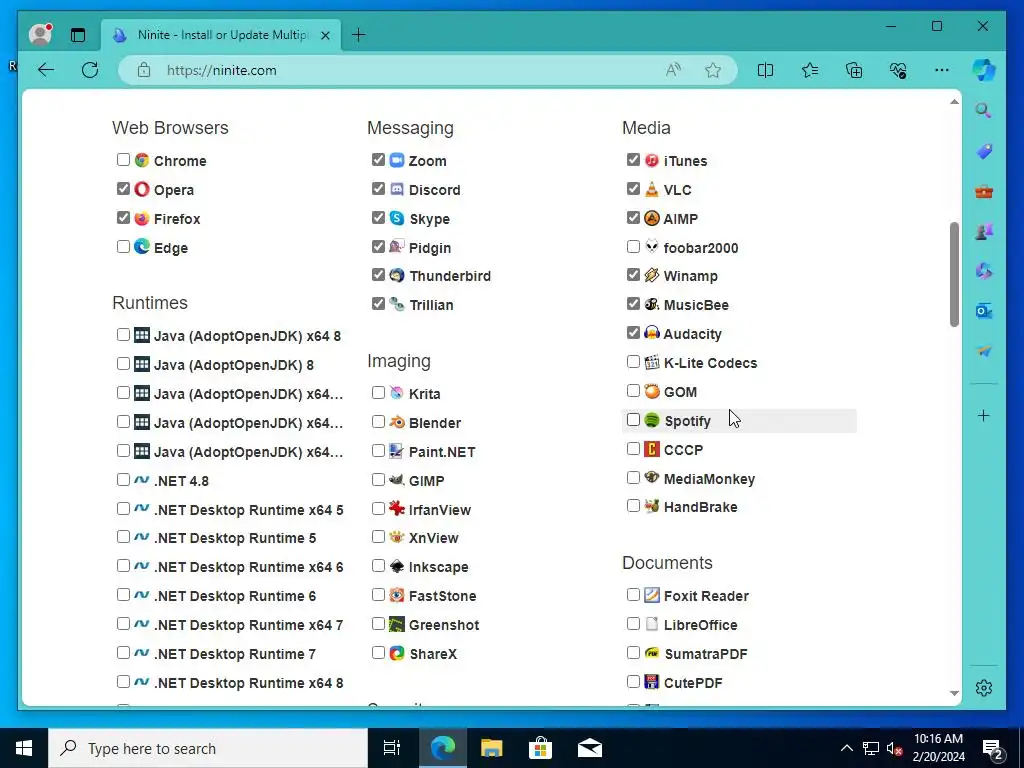Uncheck the Opera checkbox
Image resolution: width=1024 pixels, height=768 pixels.
coord(123,188)
